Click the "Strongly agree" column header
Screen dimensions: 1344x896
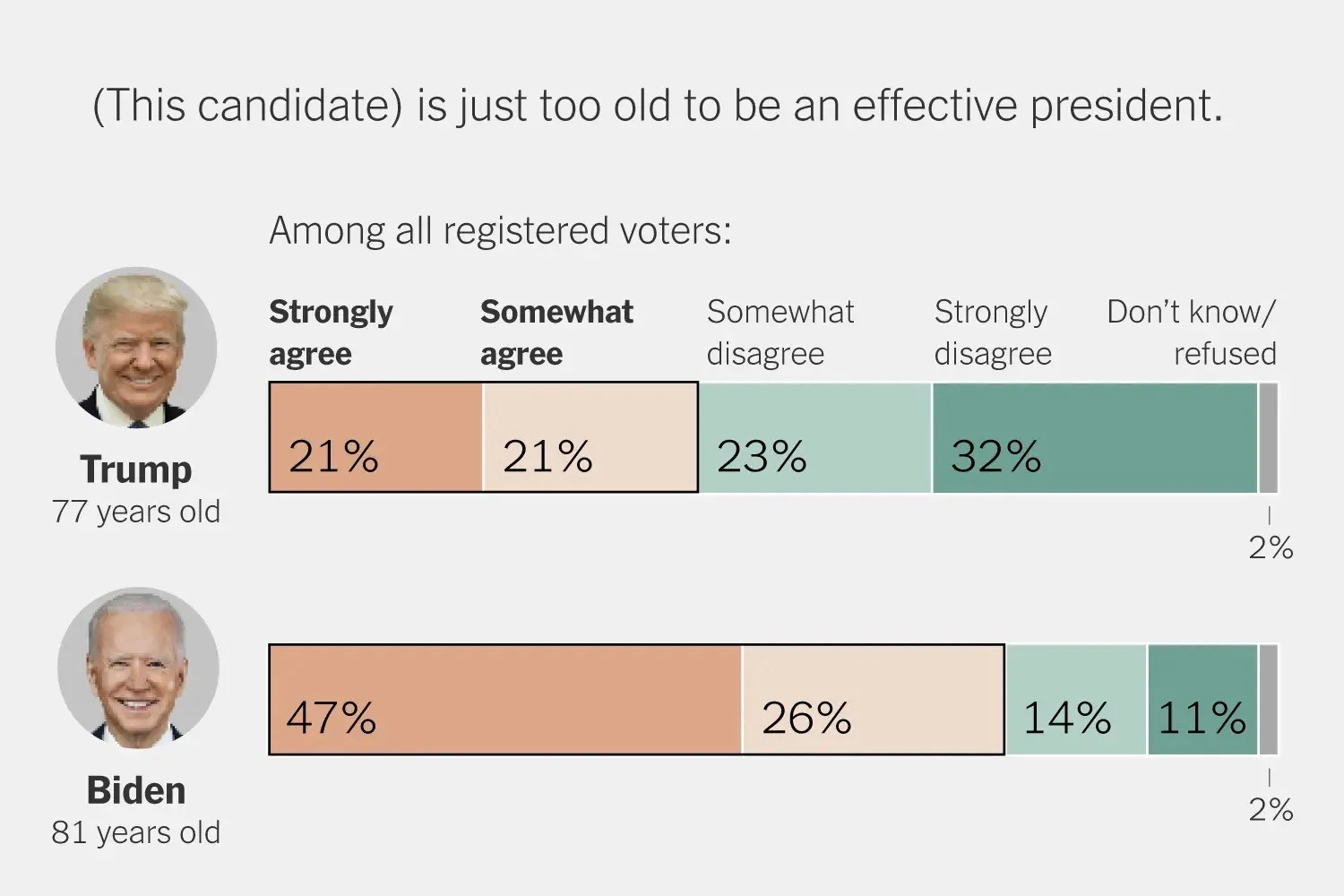[331, 332]
